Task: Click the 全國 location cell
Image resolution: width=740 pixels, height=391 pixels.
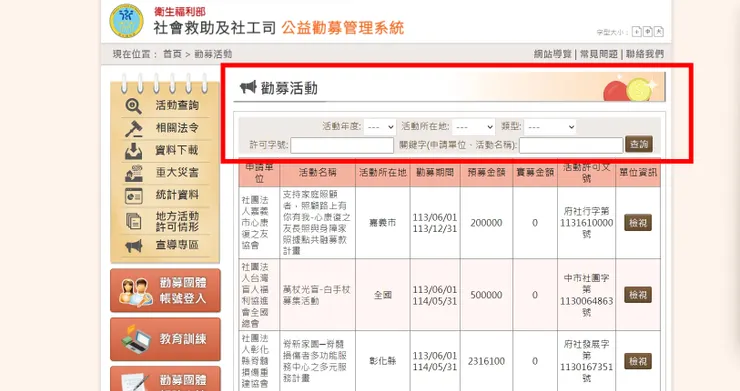Action: pos(383,295)
